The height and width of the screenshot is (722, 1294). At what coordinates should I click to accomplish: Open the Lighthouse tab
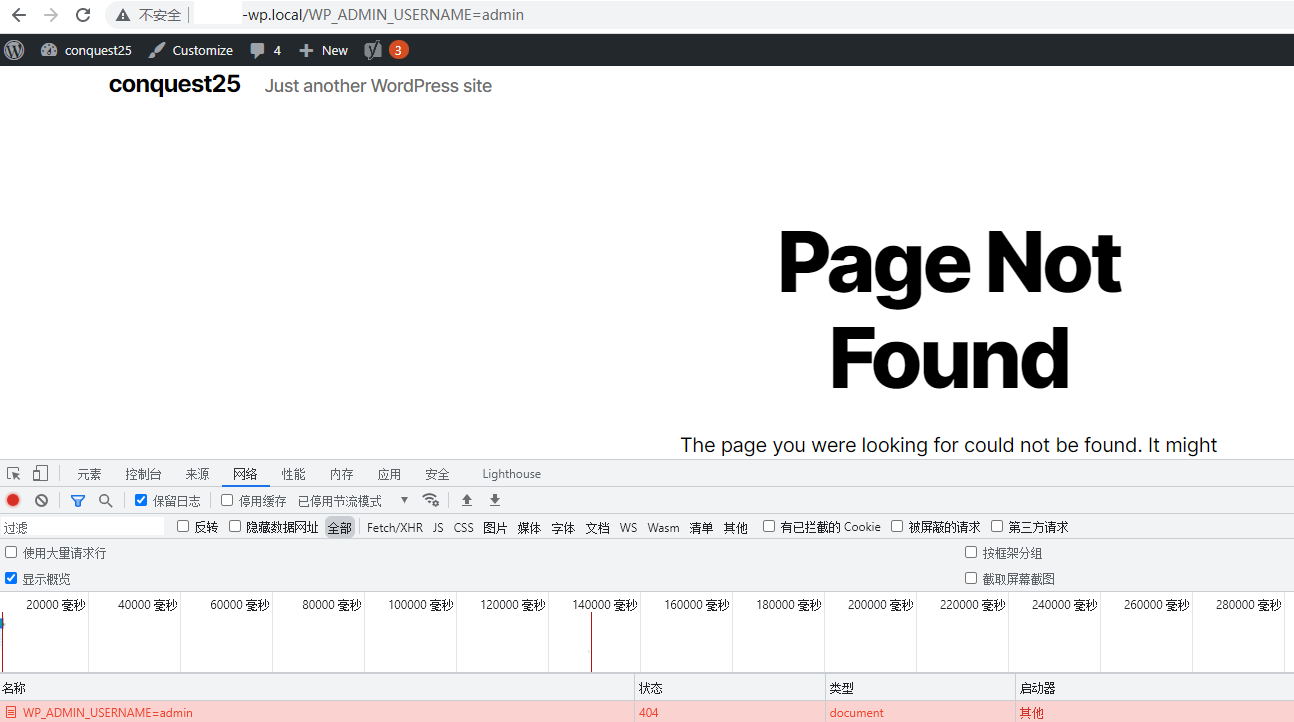(511, 474)
